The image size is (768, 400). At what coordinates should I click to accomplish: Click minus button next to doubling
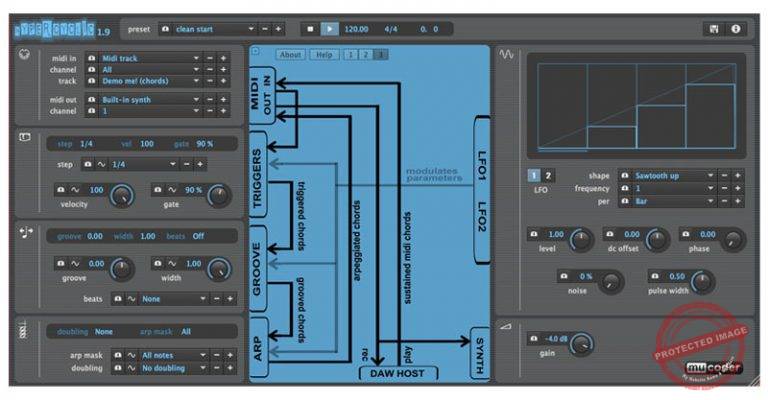coord(216,368)
